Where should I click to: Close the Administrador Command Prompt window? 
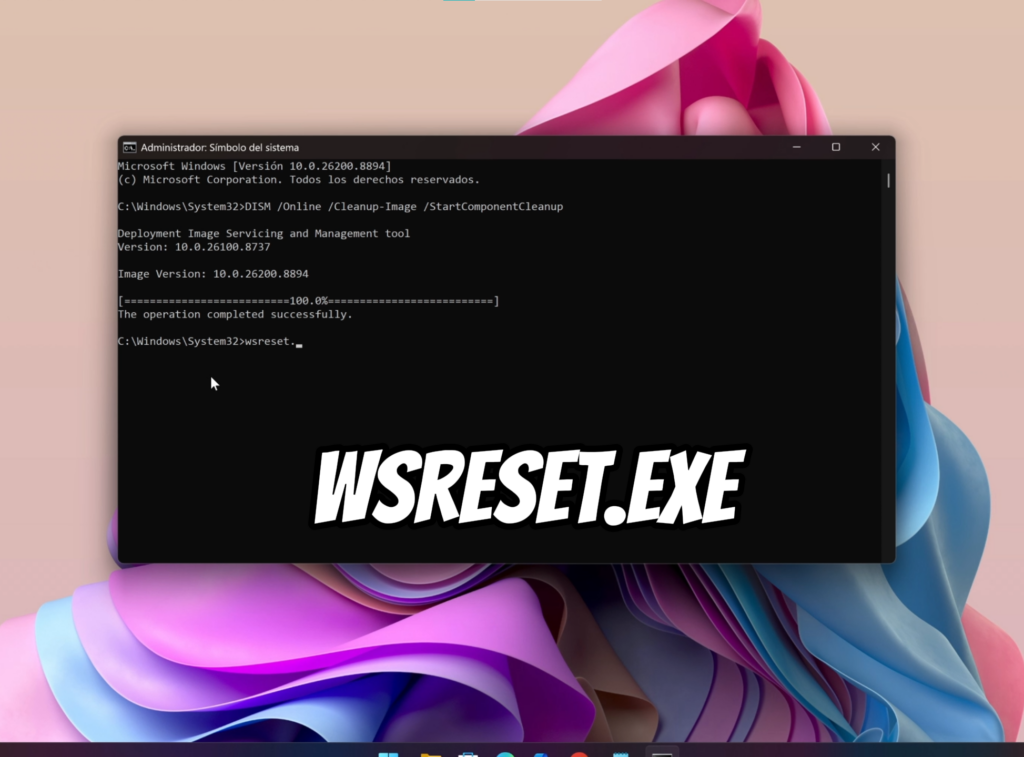[876, 147]
